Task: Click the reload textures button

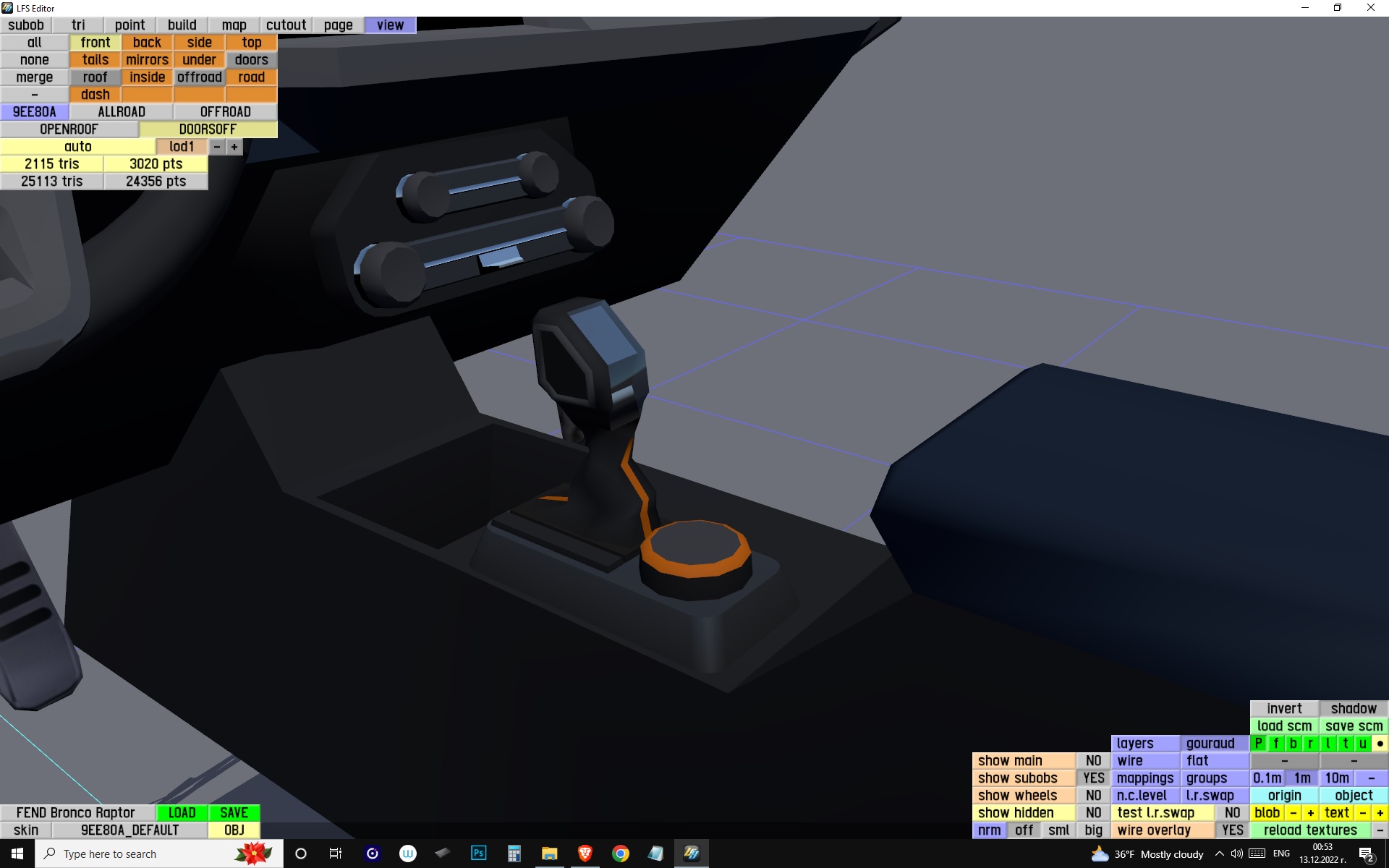Action: pyautogui.click(x=1309, y=830)
